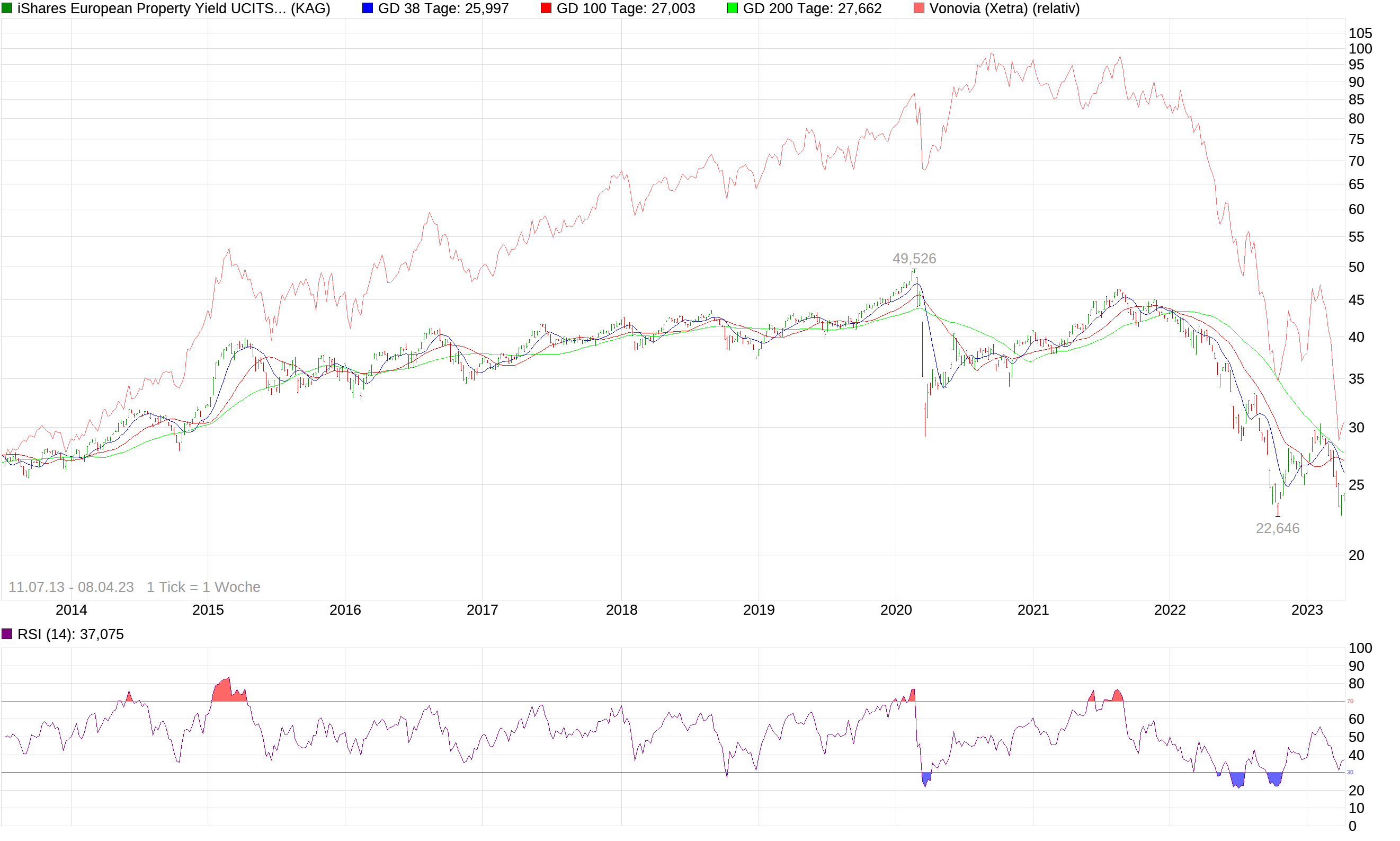Click the iShares European Property Yield label

pyautogui.click(x=173, y=8)
